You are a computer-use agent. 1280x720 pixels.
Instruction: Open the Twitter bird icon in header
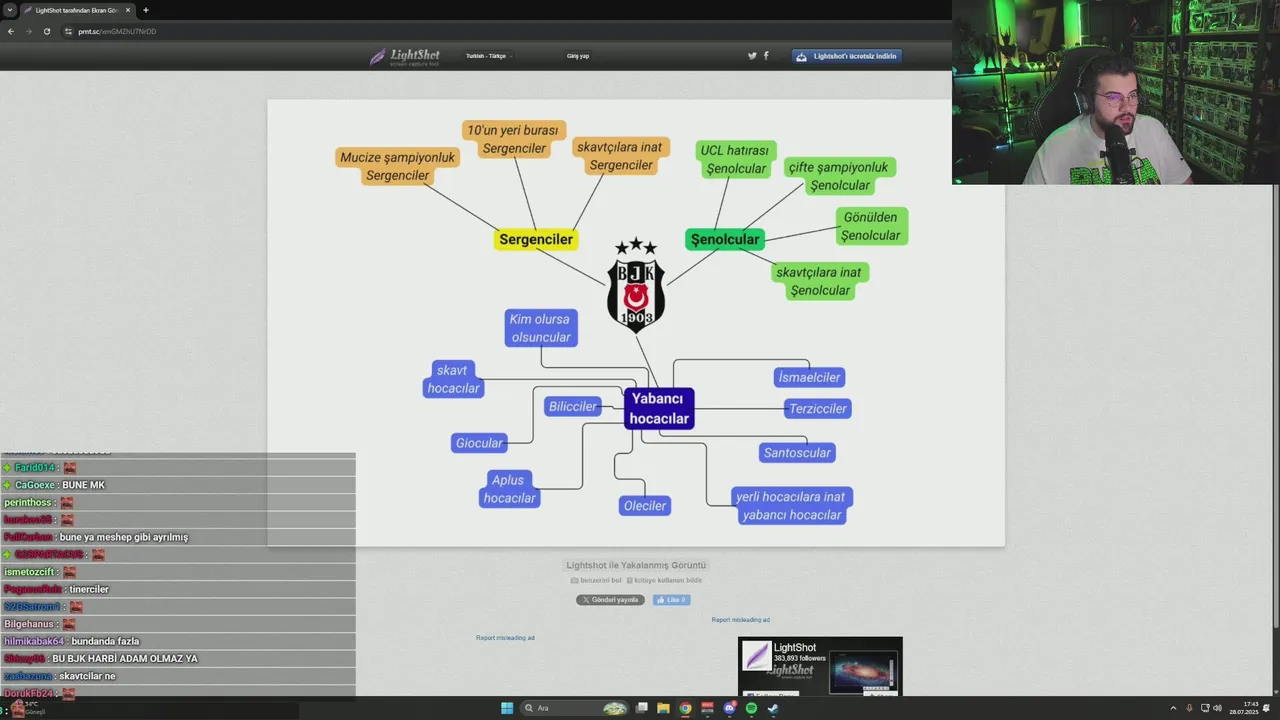752,56
